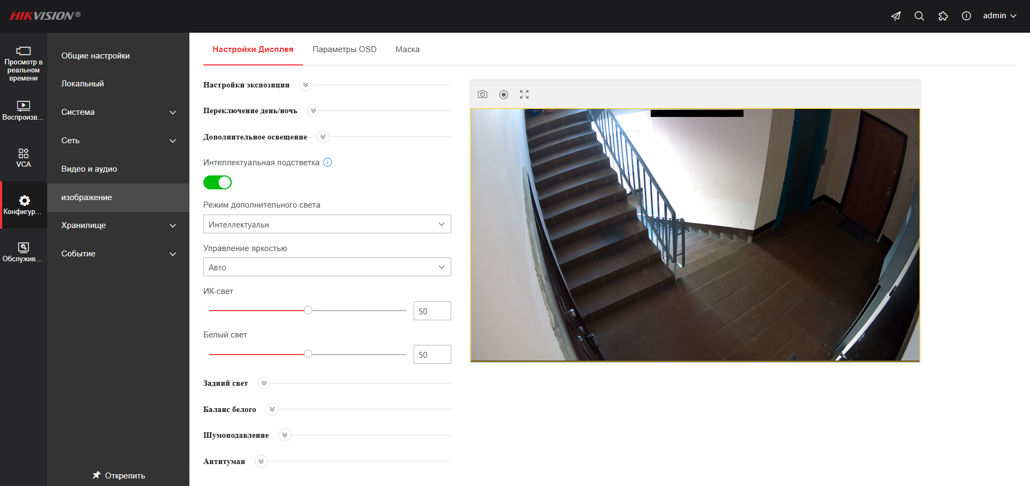This screenshot has width=1030, height=486.
Task: Switch to the Настройки Дисплея tab
Action: (253, 49)
